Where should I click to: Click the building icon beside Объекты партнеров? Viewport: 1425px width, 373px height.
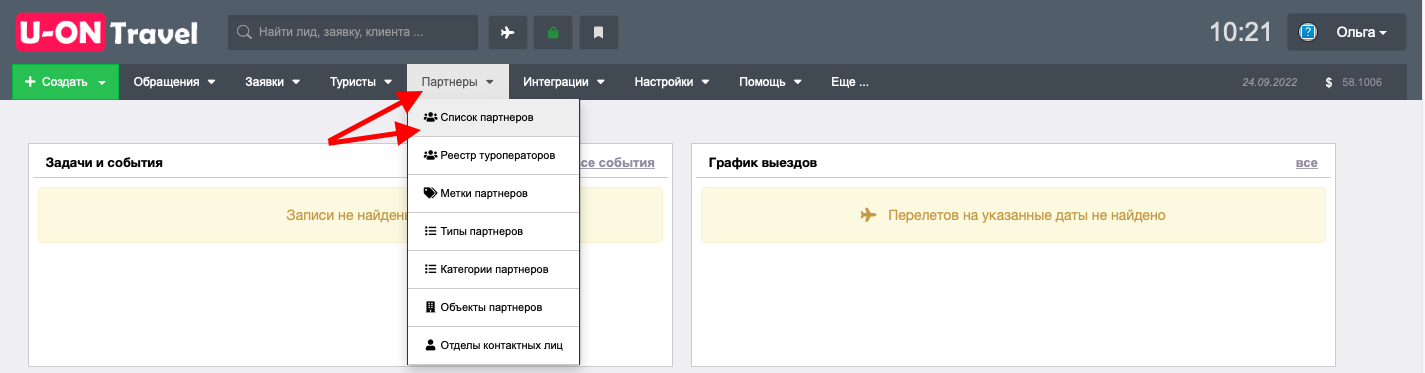pyautogui.click(x=430, y=307)
